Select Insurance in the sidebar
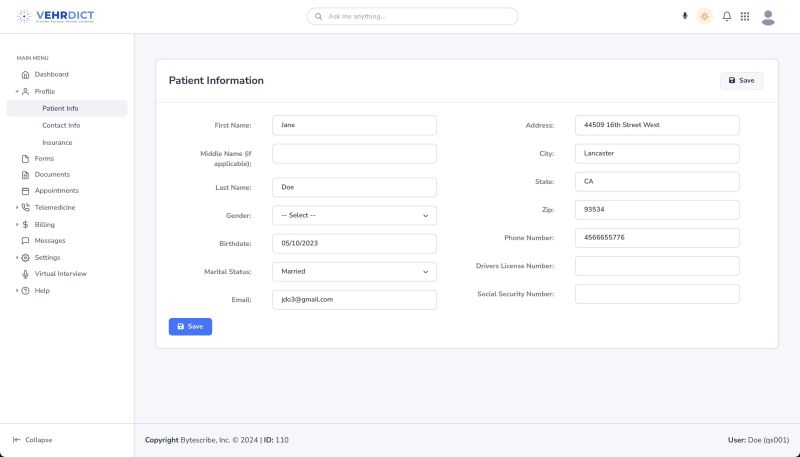Image resolution: width=800 pixels, height=457 pixels. (x=57, y=142)
